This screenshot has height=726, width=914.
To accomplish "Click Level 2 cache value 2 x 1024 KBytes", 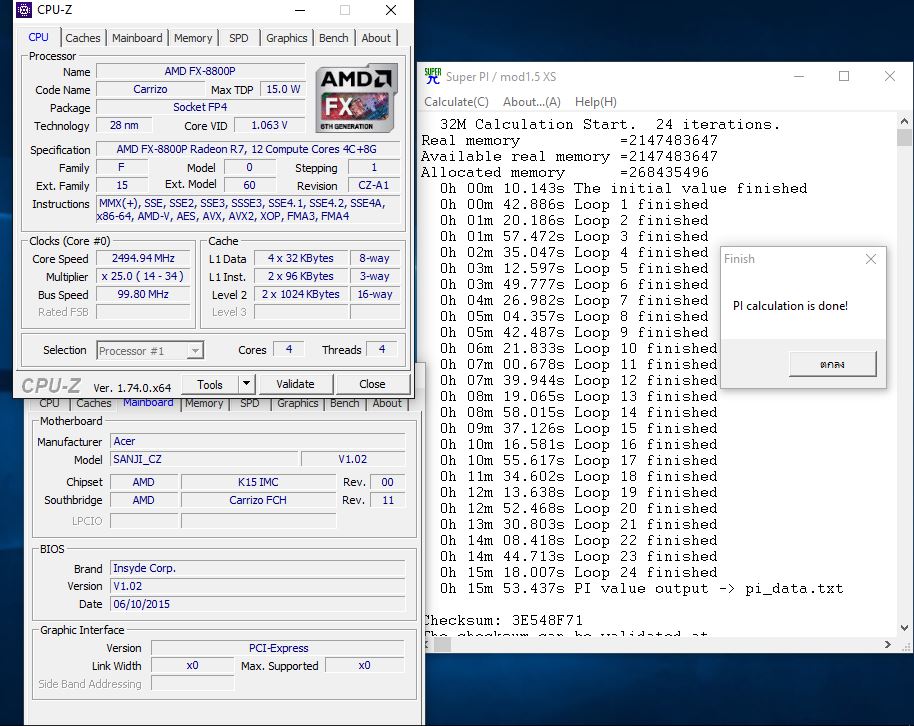I will click(301, 294).
